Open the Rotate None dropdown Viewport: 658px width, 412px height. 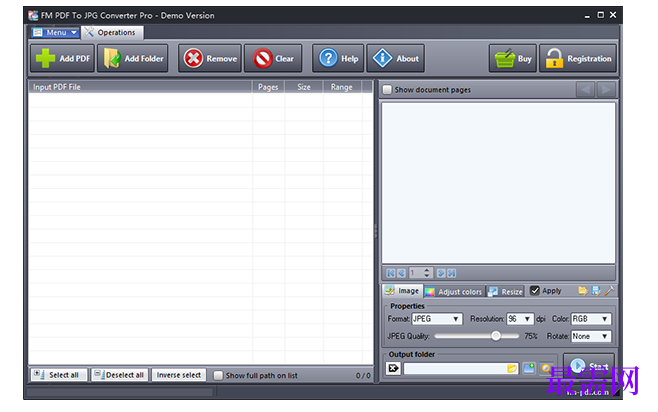tap(591, 336)
